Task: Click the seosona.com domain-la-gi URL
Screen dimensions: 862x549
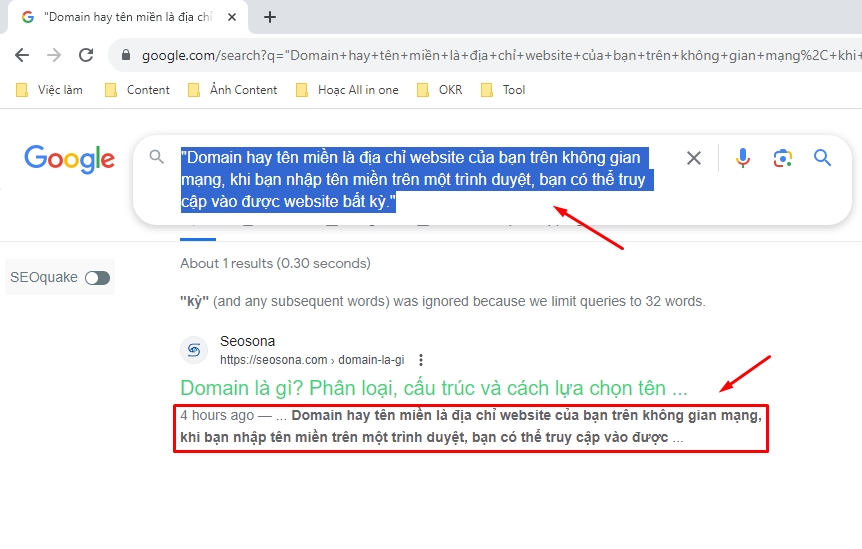Action: coord(312,360)
